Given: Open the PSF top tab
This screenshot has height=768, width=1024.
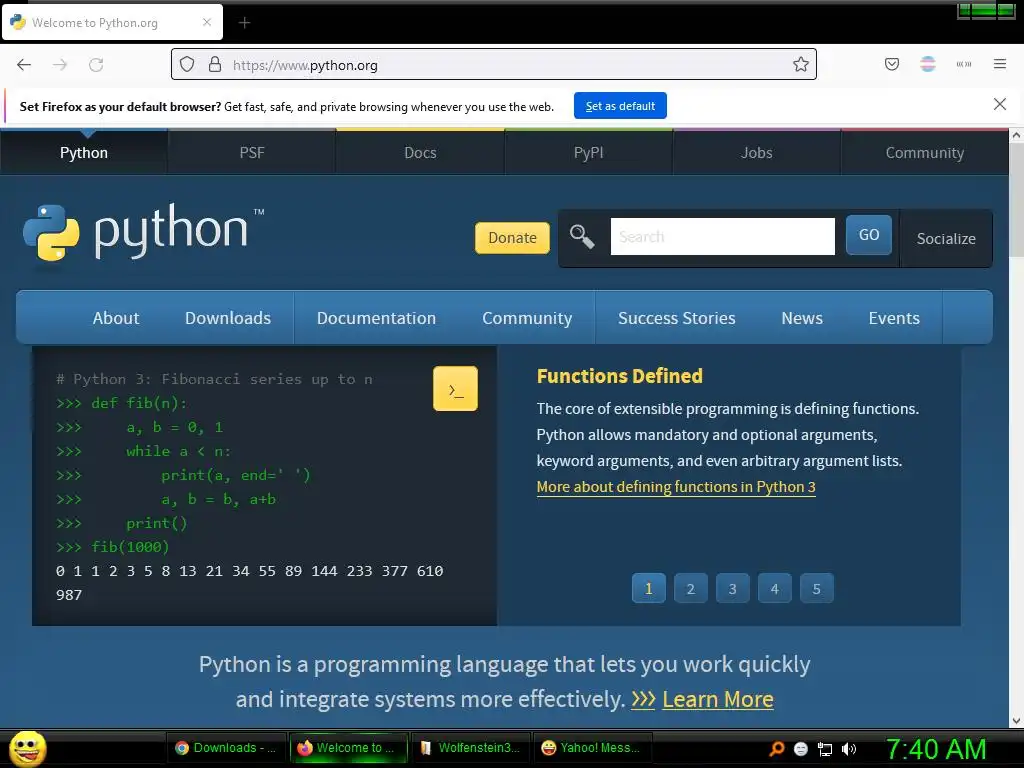Looking at the screenshot, I should (252, 153).
